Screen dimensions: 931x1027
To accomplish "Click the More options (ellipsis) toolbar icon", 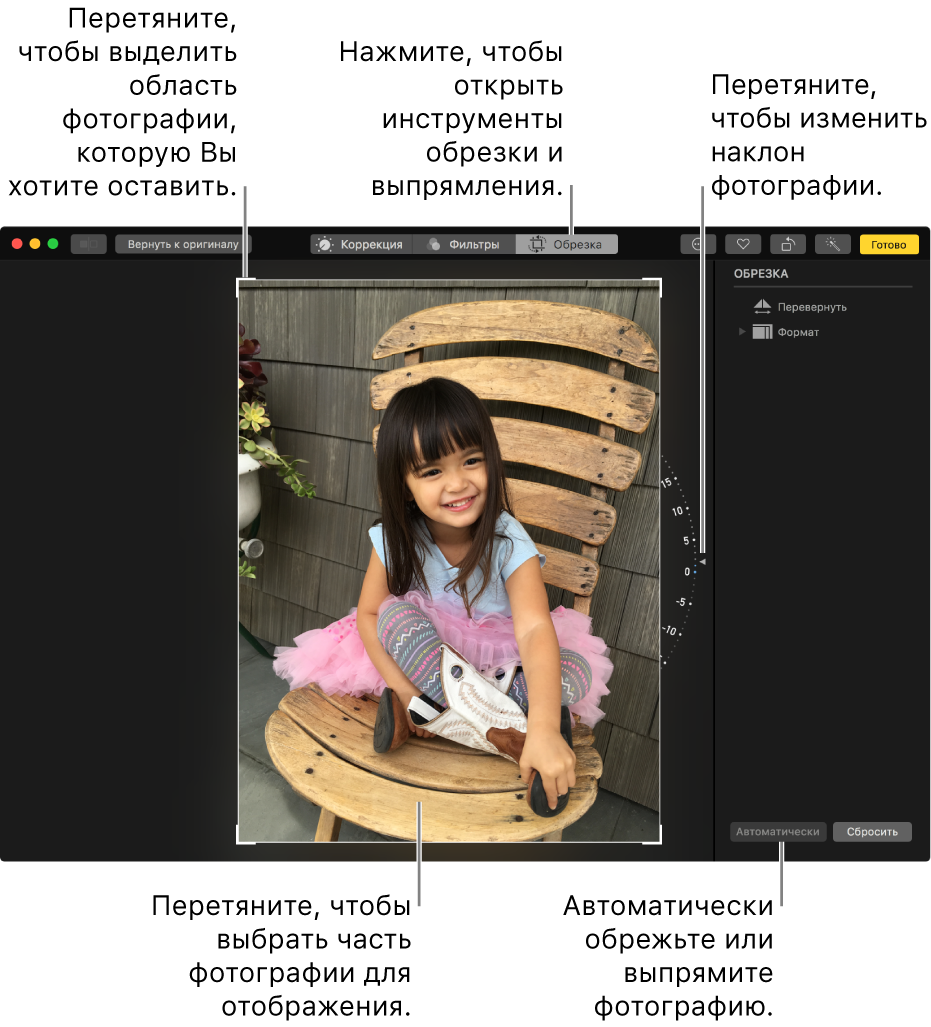I will [696, 244].
